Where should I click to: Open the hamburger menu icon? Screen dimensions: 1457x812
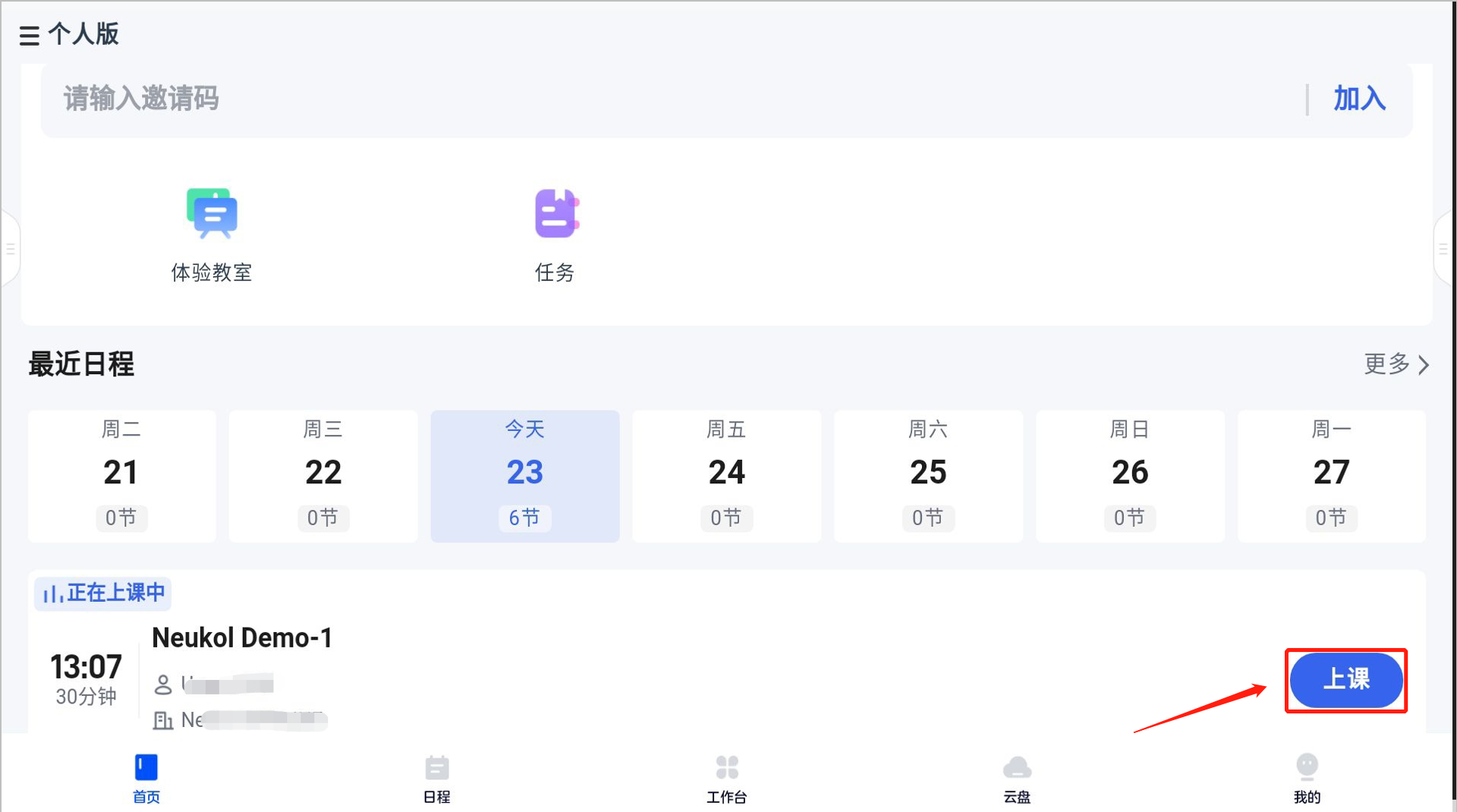[29, 35]
